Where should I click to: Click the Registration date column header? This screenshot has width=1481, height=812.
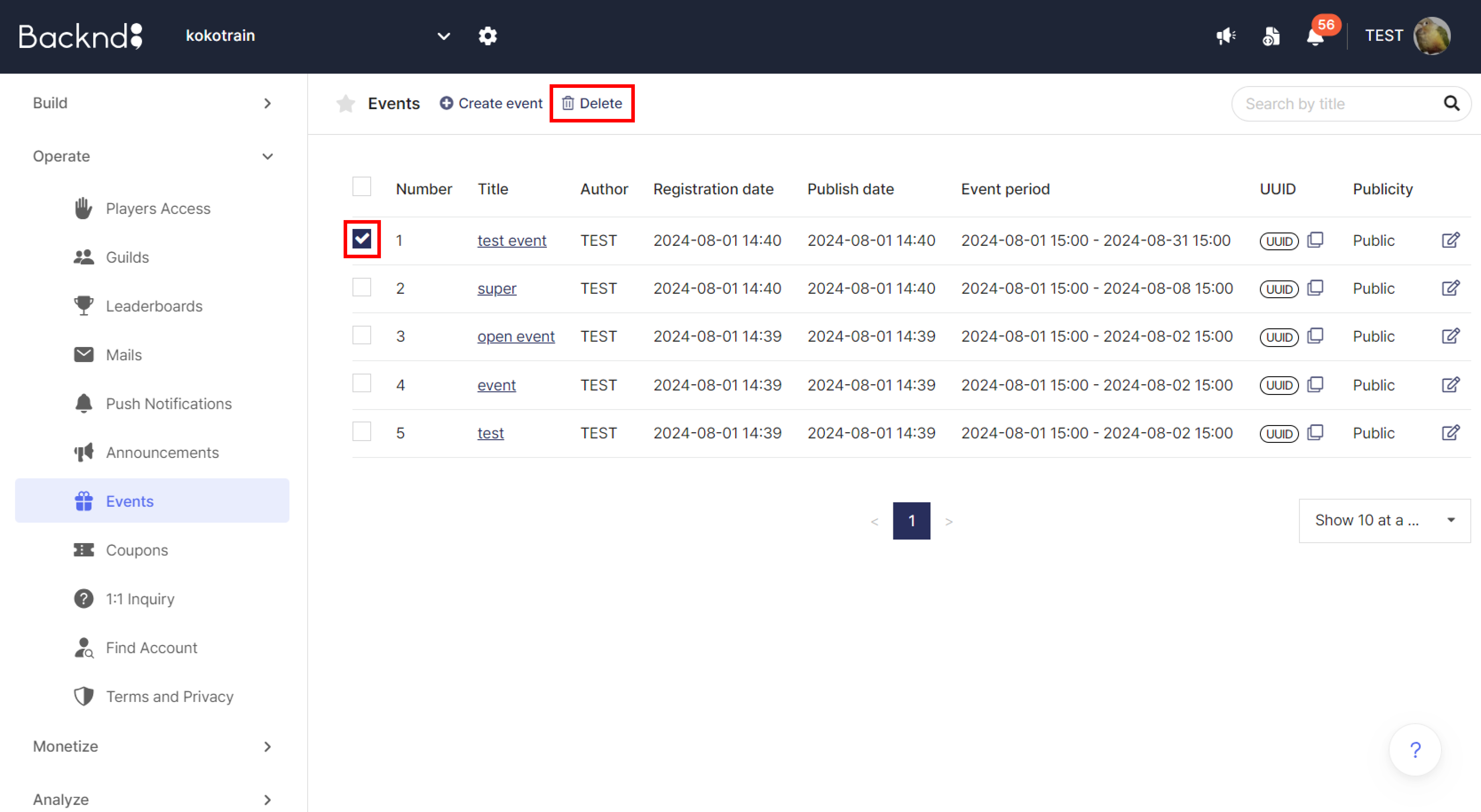tap(713, 189)
